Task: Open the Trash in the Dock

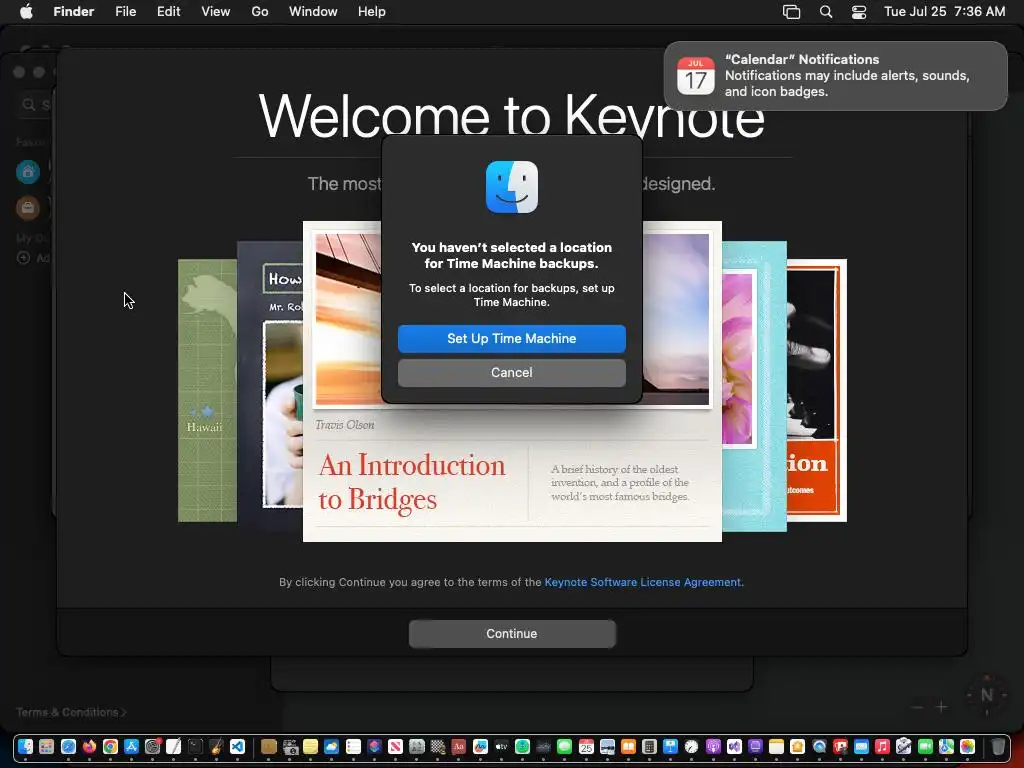Action: [999, 746]
